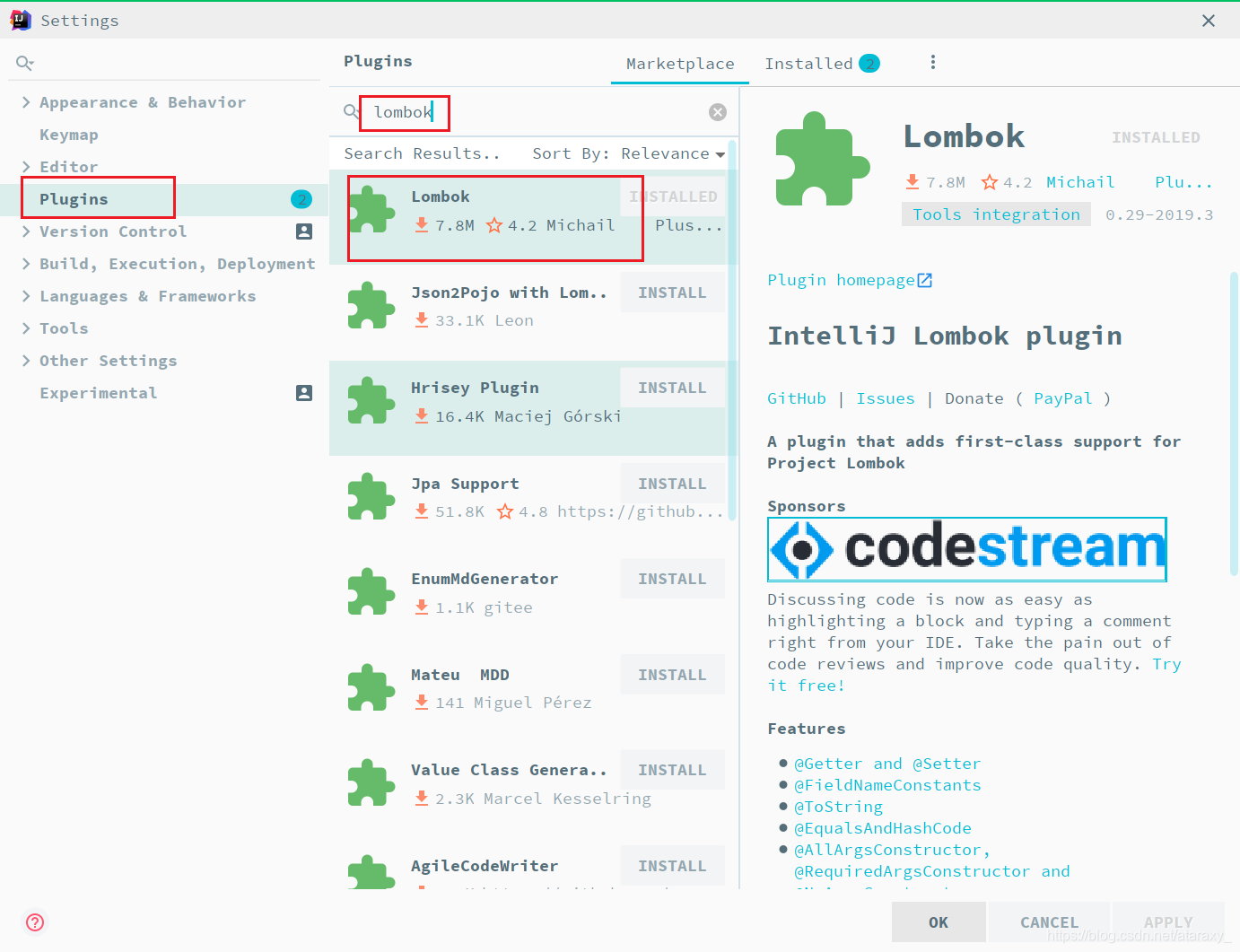Select Keymap in settings tree
Screen dimensions: 1240x952
(69, 135)
